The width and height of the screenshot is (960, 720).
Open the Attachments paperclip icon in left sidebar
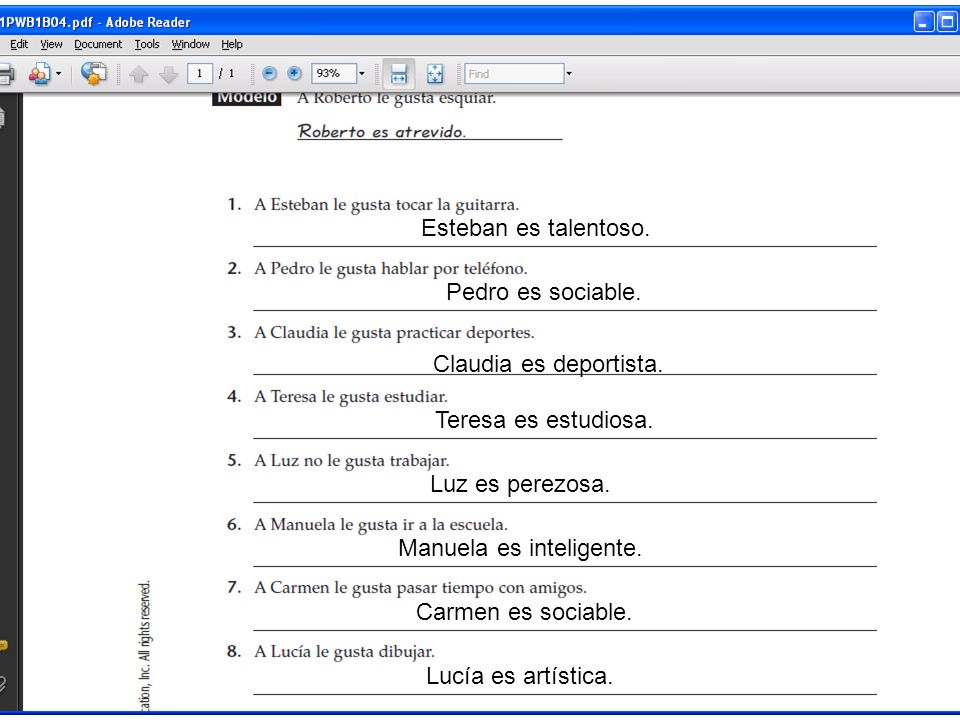pos(3,683)
